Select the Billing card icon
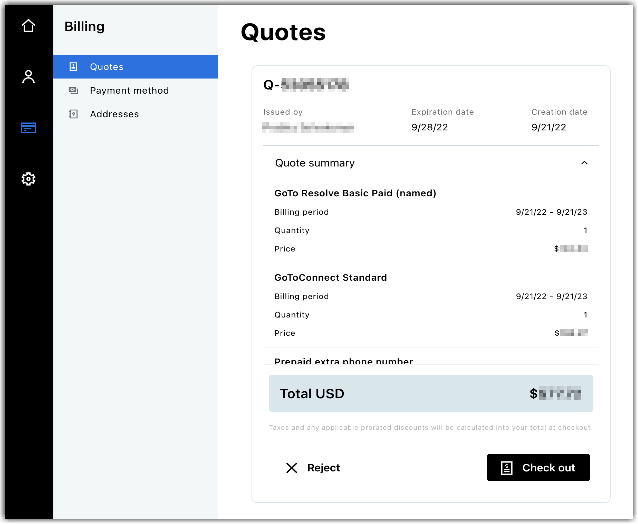Image resolution: width=638 pixels, height=524 pixels. pyautogui.click(x=28, y=128)
